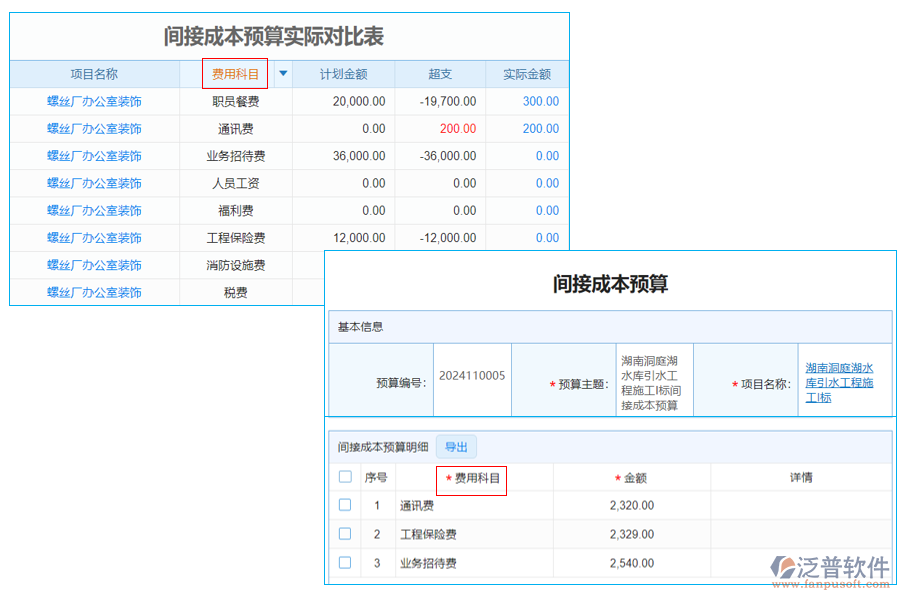900x600 pixels.
Task: Check the checkbox for row 3 业务招待费
Action: pos(345,561)
